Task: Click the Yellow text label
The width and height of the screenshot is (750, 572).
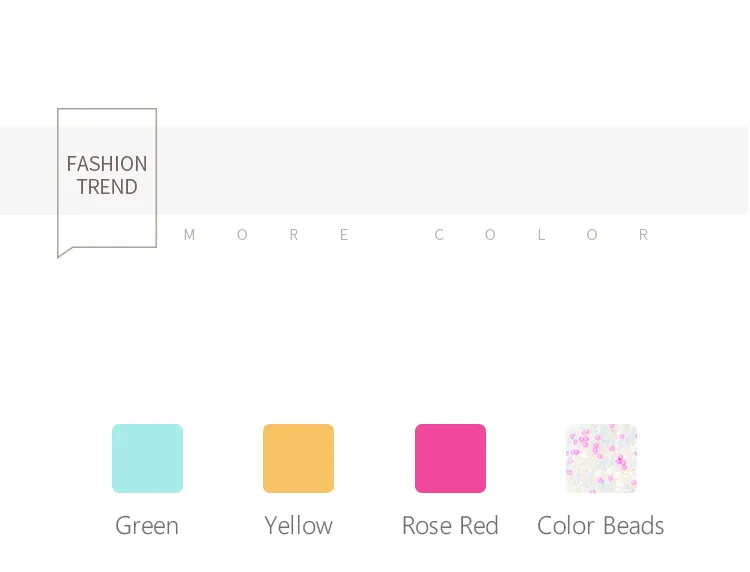Action: 298,526
